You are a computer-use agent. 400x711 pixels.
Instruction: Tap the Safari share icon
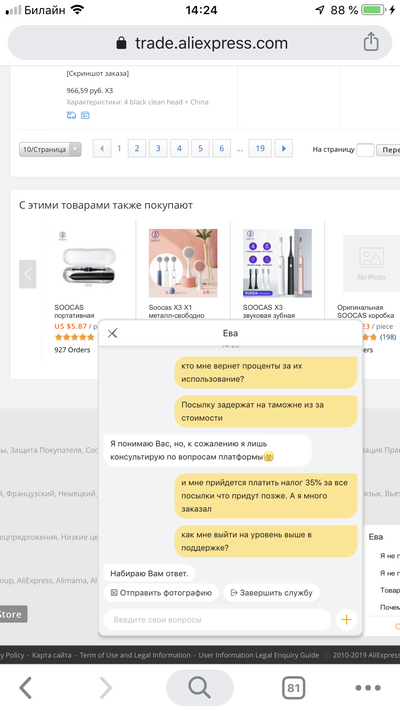[371, 42]
